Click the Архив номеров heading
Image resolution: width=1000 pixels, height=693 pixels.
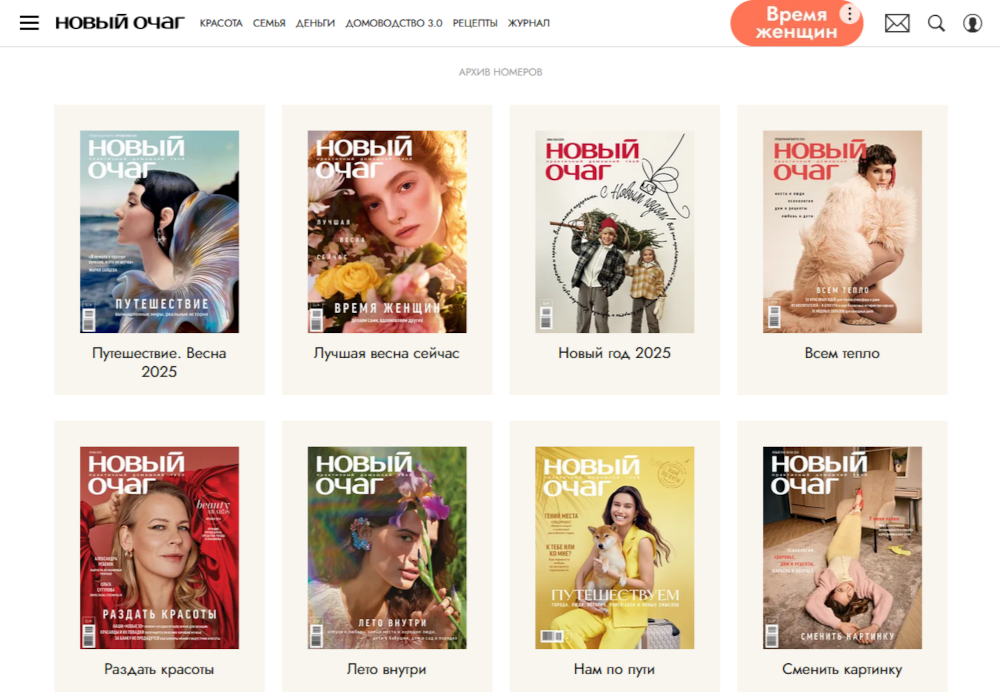point(501,72)
